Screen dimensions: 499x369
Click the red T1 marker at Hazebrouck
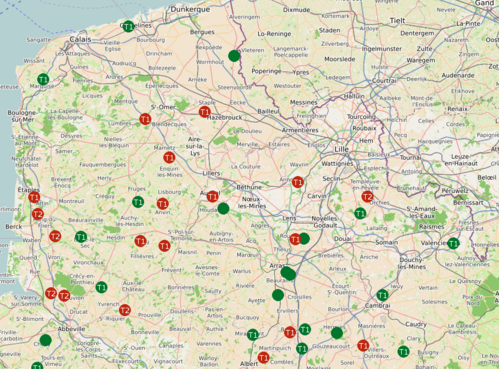pyautogui.click(x=205, y=112)
